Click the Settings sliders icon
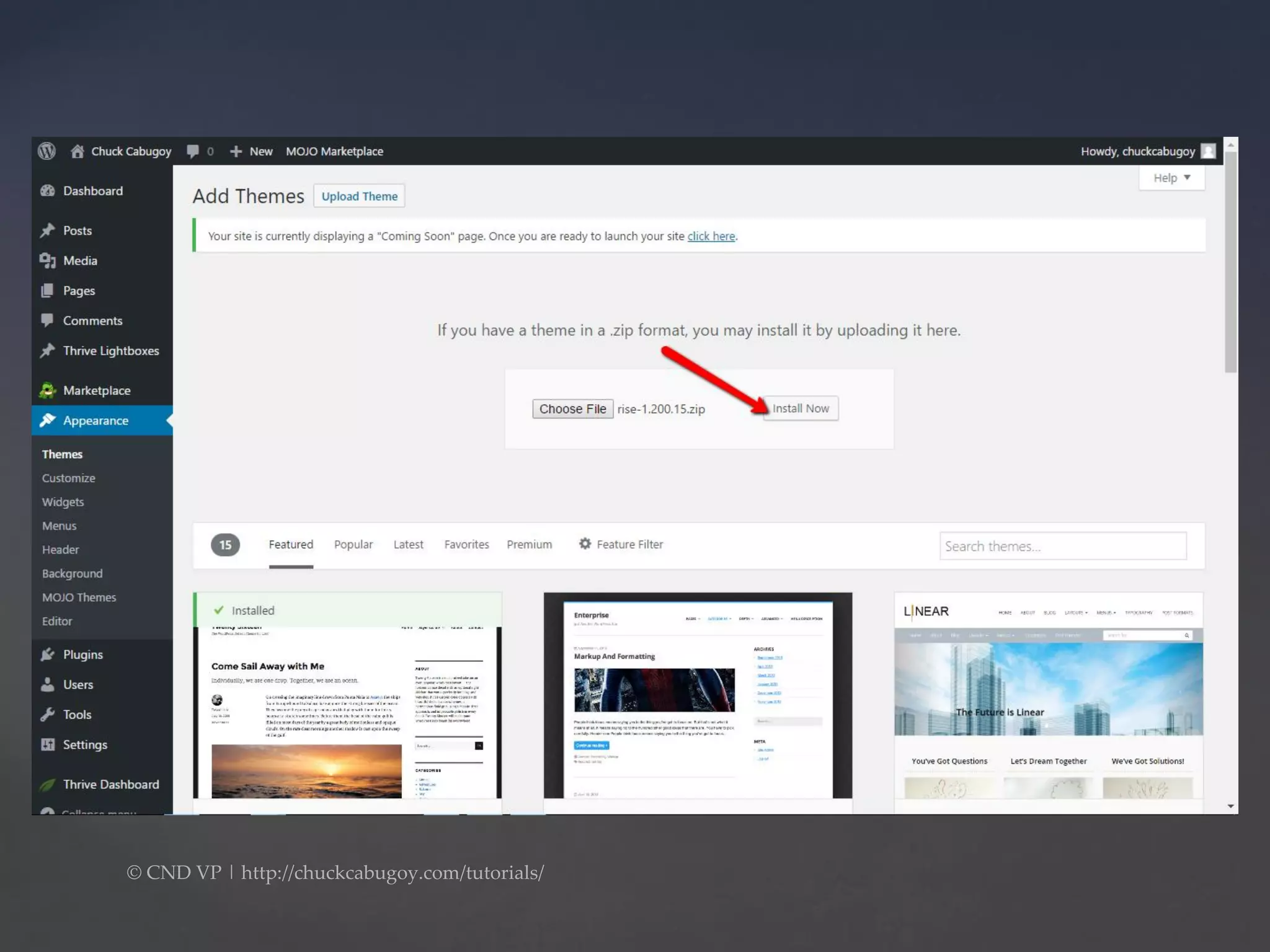 [x=48, y=744]
